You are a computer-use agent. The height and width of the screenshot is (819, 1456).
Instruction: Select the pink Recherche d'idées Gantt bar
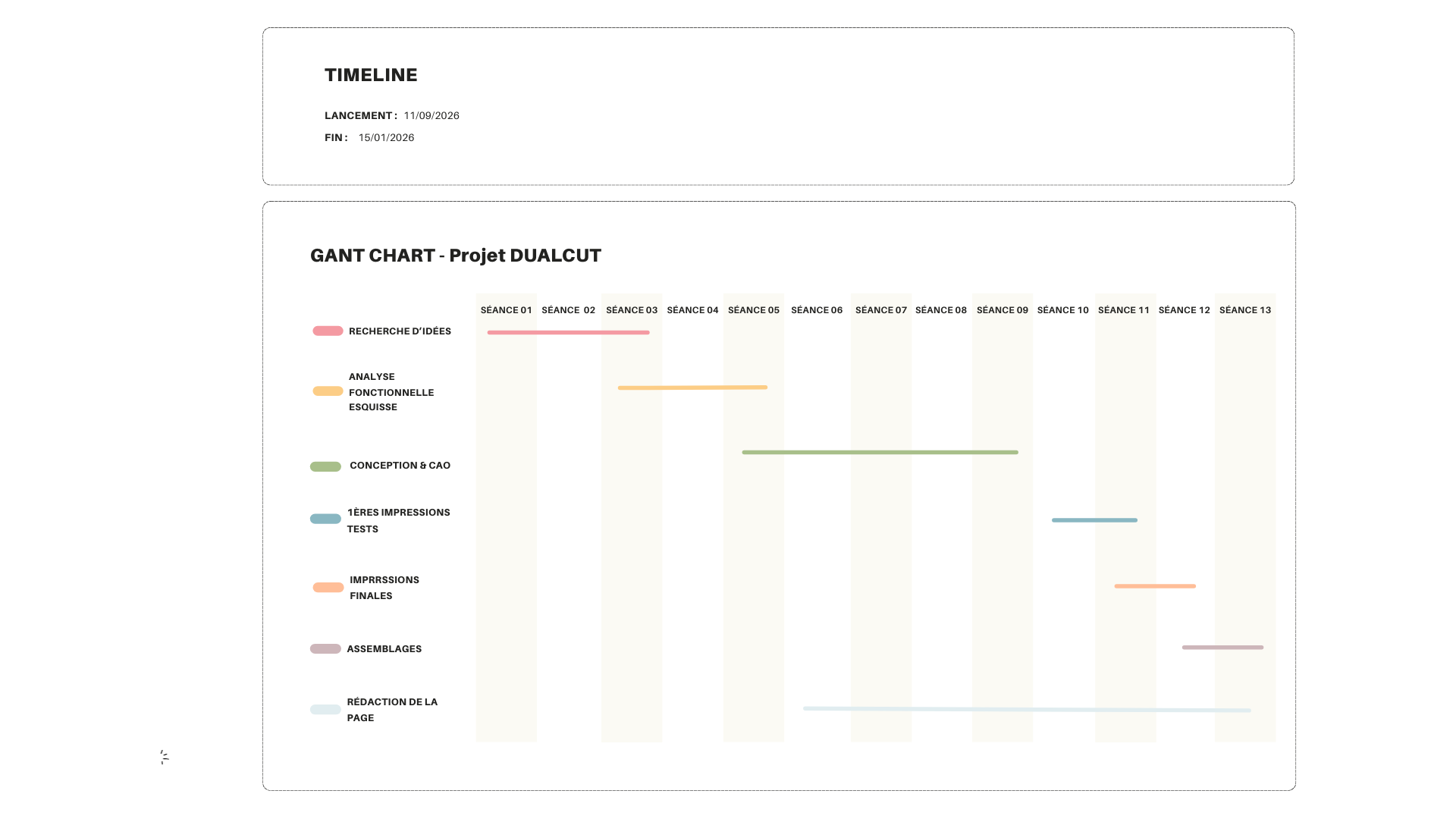(x=568, y=332)
